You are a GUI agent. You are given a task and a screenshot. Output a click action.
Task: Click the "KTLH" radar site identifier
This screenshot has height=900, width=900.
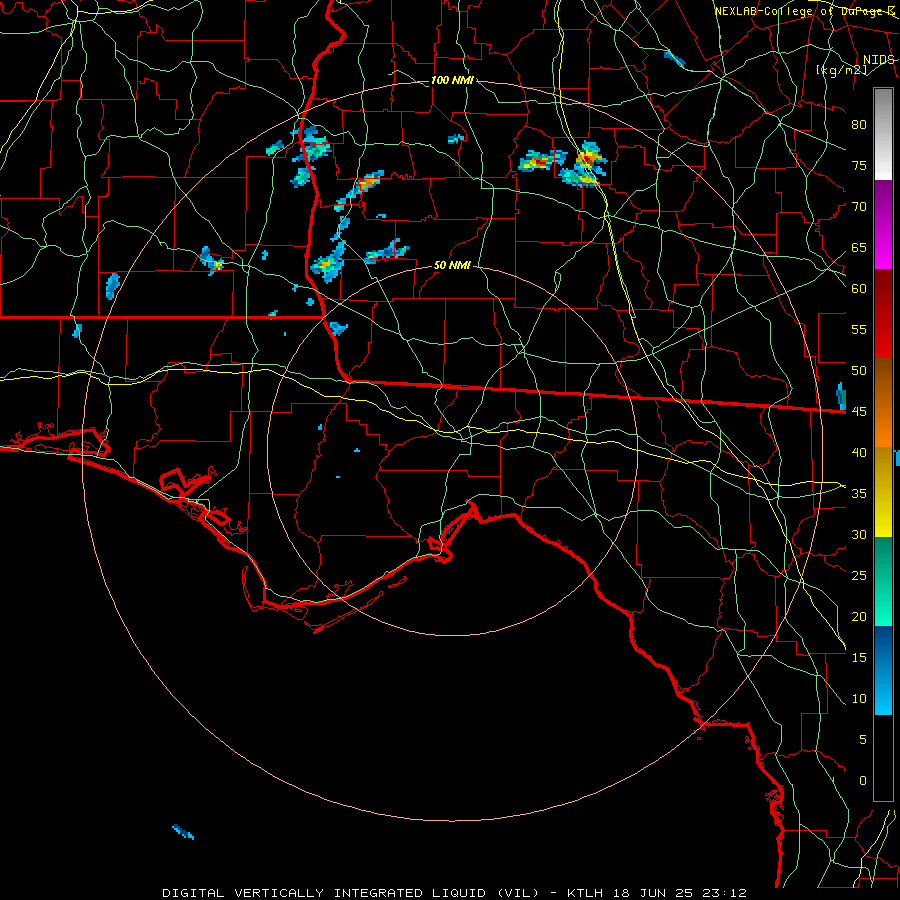tap(587, 893)
